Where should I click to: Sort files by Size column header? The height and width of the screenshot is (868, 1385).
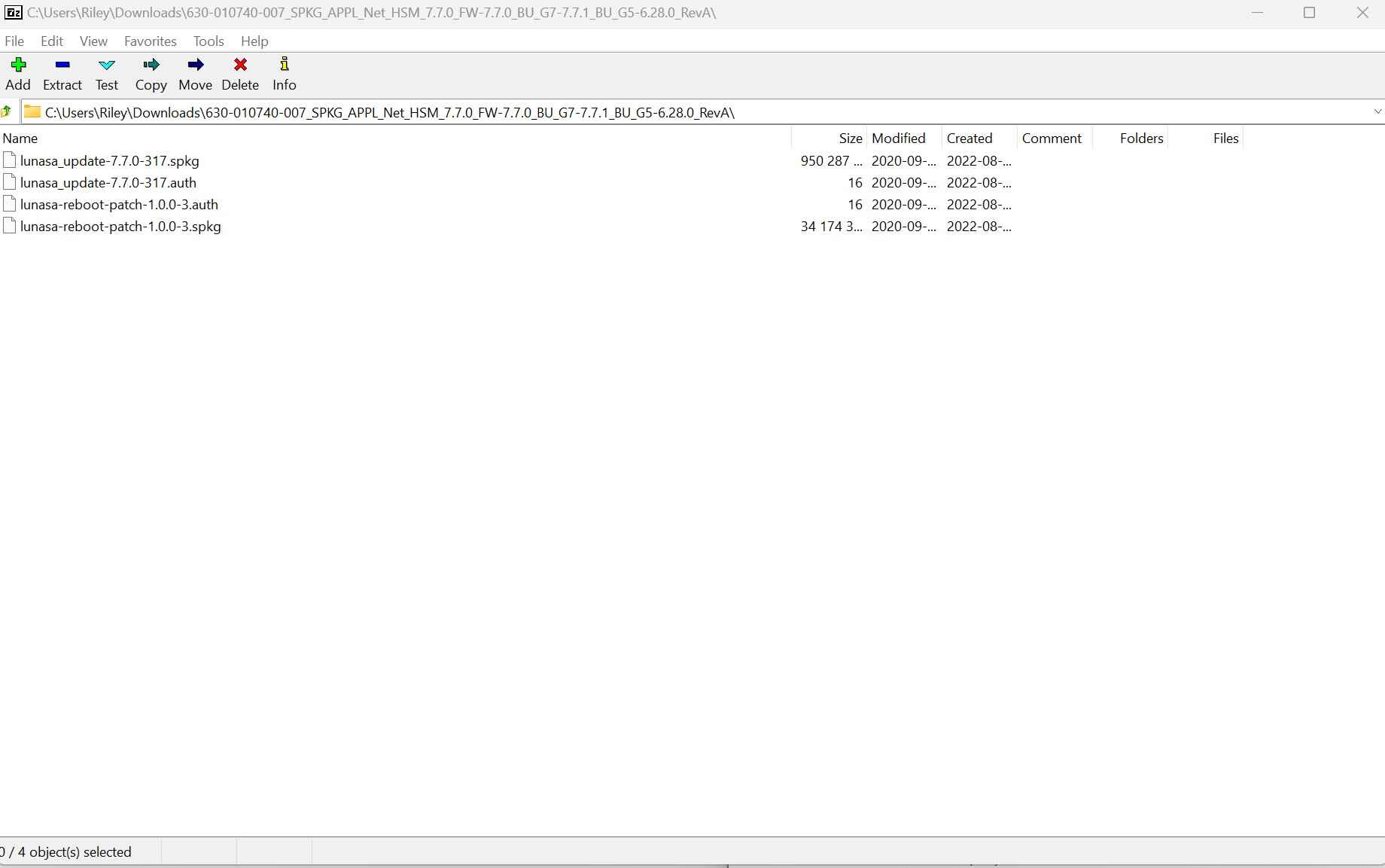click(x=850, y=139)
